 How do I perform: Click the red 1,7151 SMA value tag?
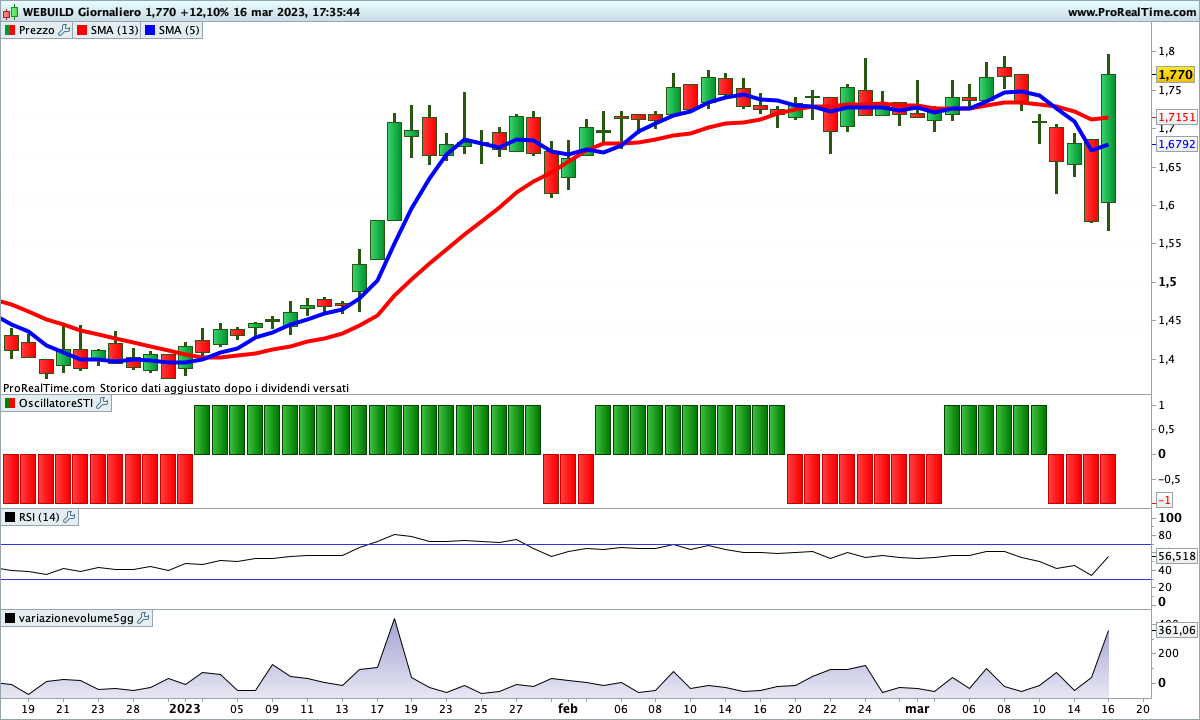click(x=1177, y=117)
